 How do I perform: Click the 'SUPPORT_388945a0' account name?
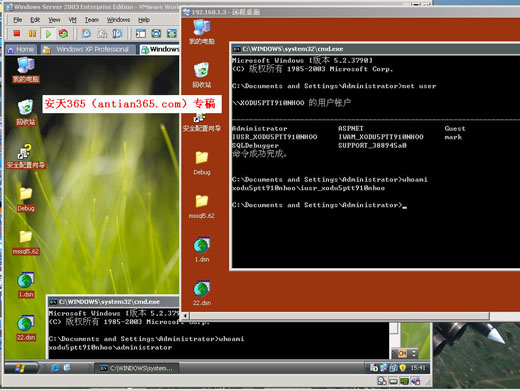(x=372, y=146)
